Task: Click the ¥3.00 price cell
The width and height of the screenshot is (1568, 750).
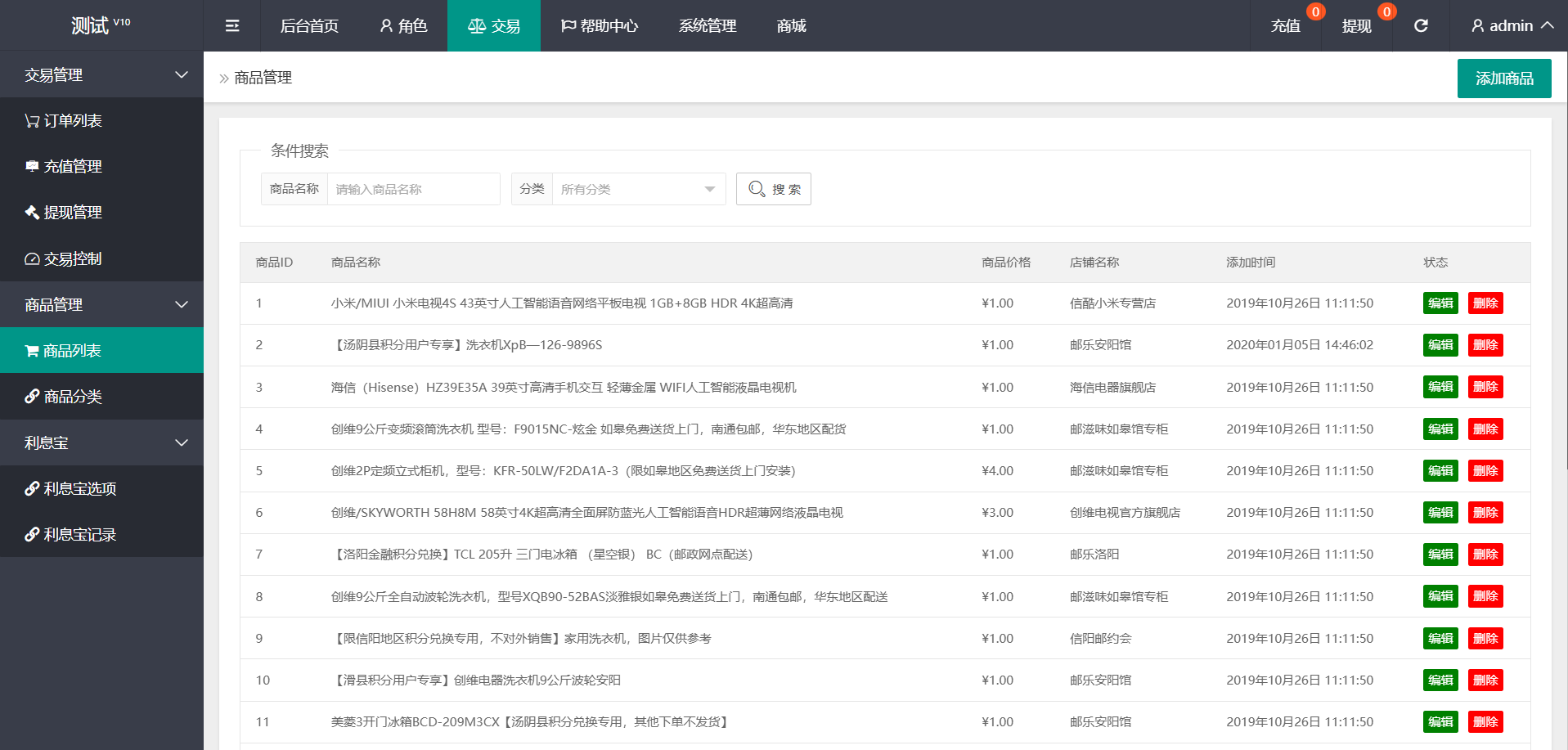Action: pyautogui.click(x=997, y=513)
